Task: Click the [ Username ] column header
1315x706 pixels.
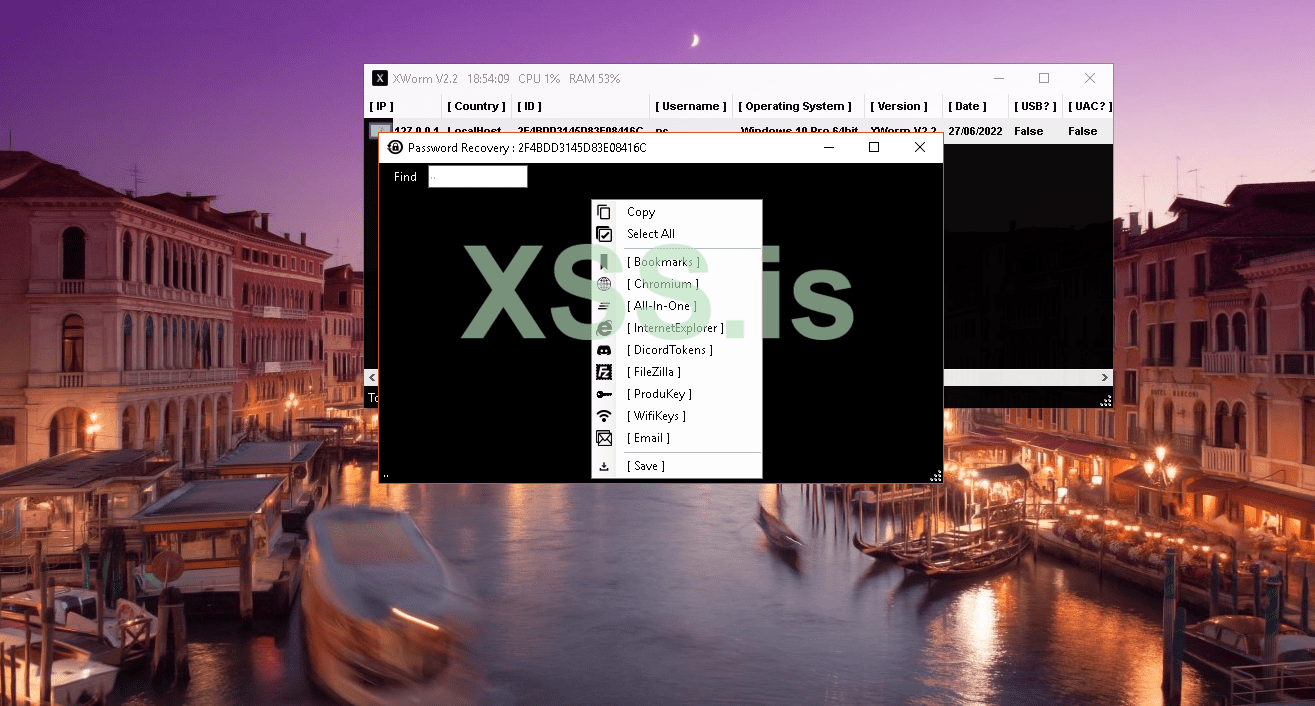Action: click(x=691, y=106)
